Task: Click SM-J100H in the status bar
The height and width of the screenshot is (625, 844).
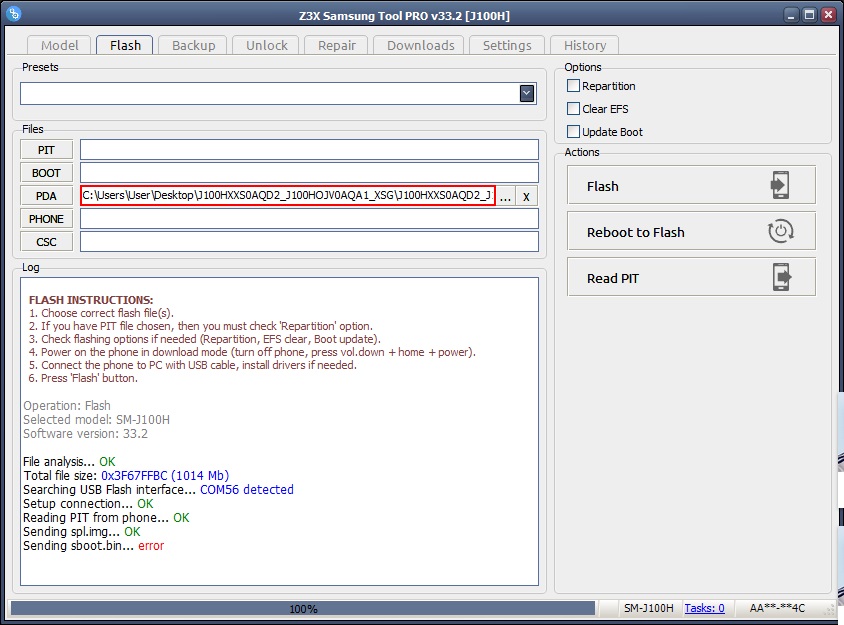Action: (648, 608)
